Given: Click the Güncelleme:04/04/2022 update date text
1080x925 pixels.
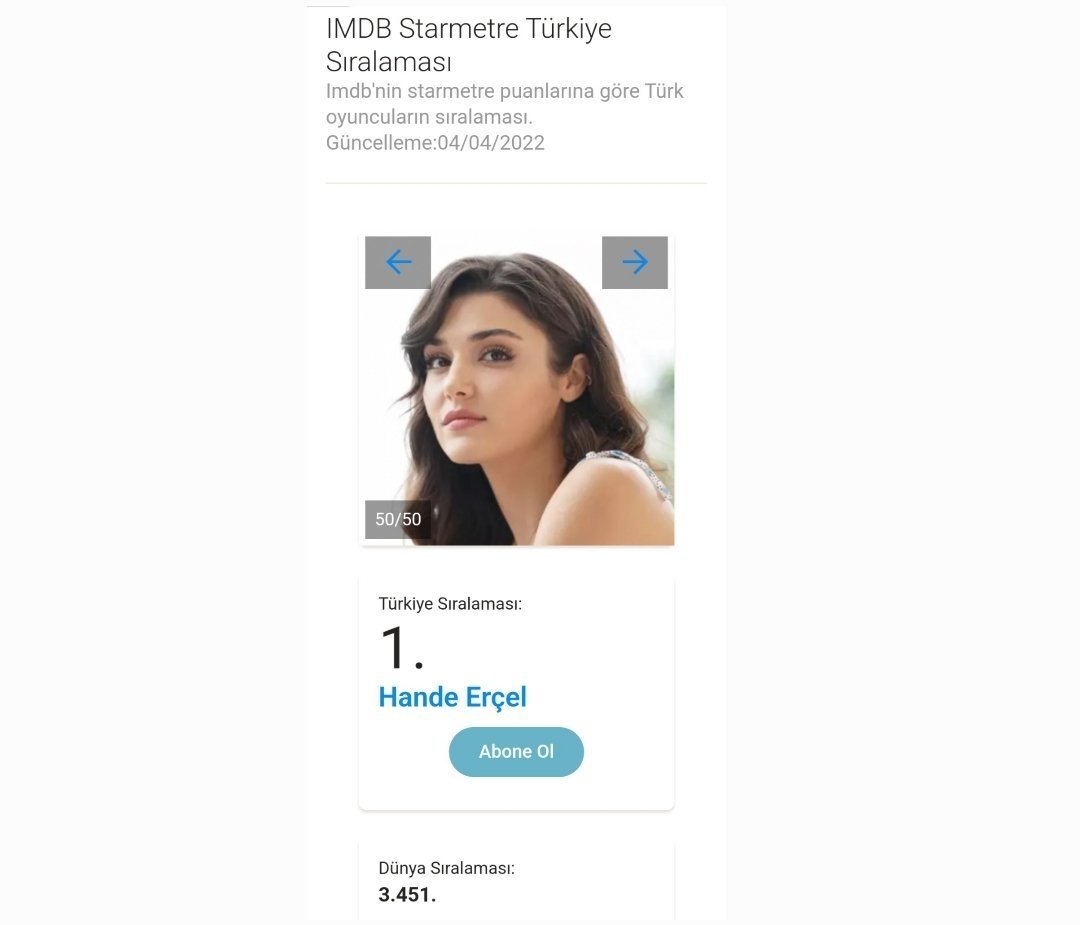Looking at the screenshot, I should click(435, 143).
